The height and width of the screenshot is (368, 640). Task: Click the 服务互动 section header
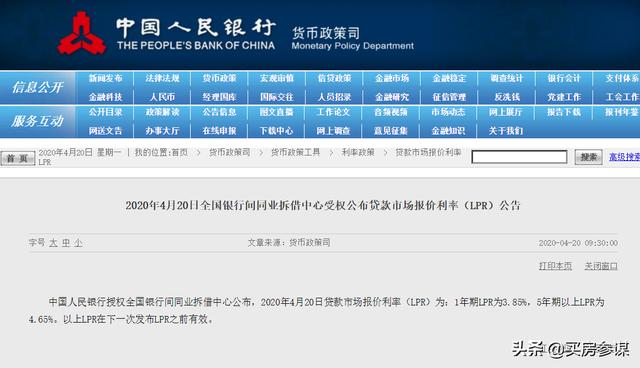(x=37, y=121)
